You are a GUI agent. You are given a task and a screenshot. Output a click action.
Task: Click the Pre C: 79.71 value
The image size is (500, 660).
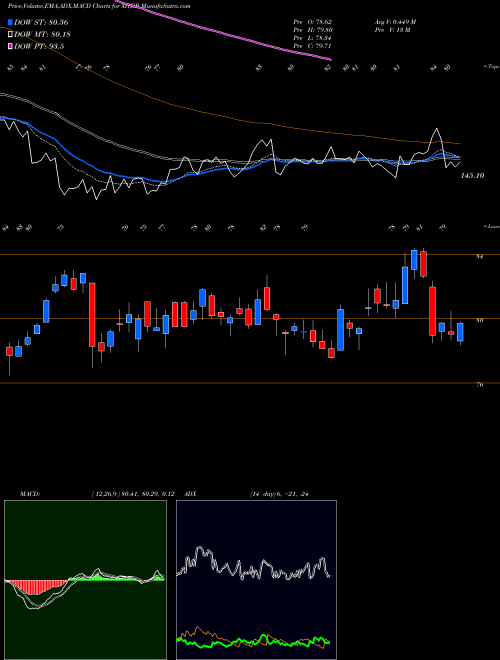pos(312,45)
